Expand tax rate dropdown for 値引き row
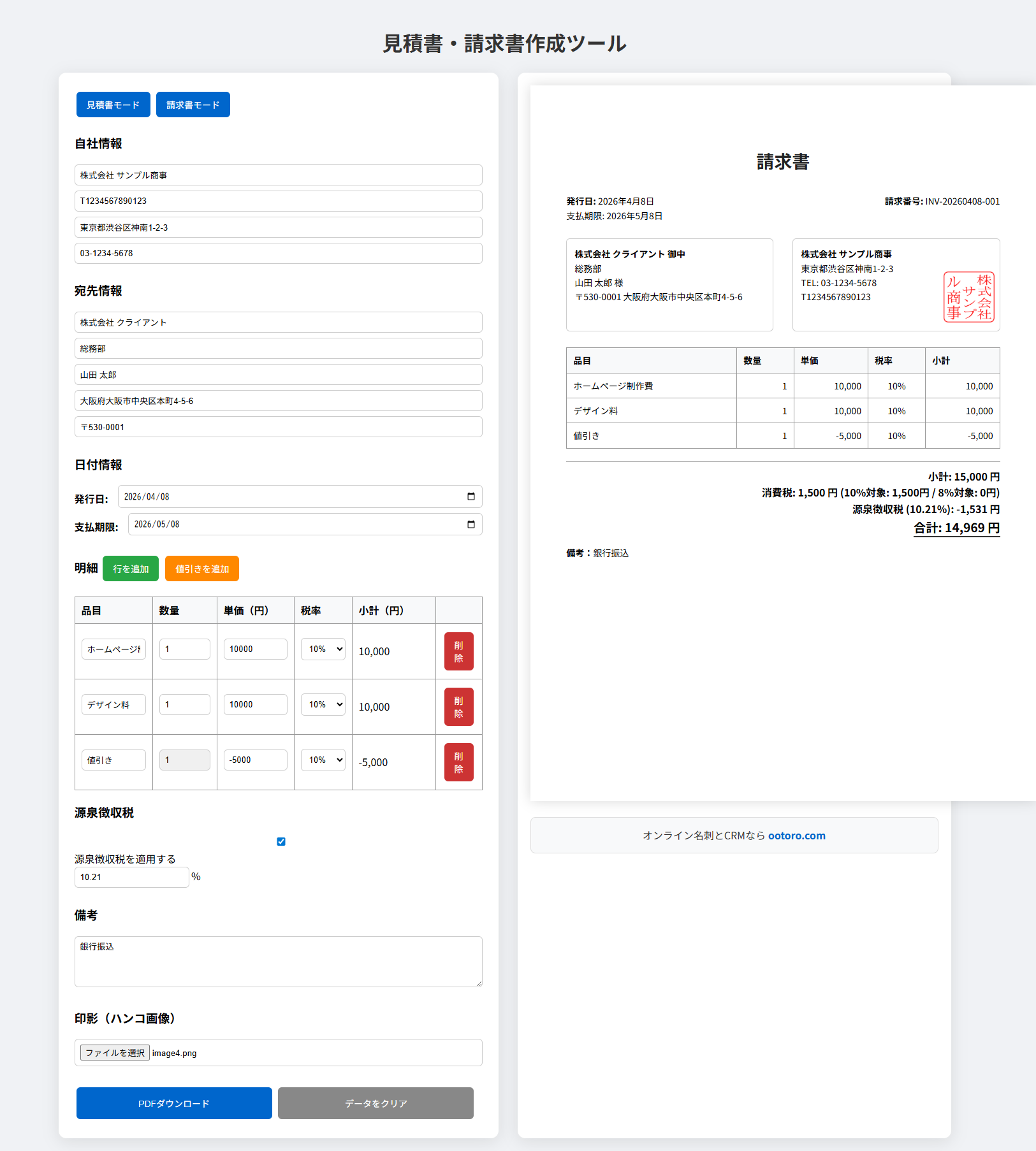The height and width of the screenshot is (1151, 1036). pyautogui.click(x=323, y=760)
